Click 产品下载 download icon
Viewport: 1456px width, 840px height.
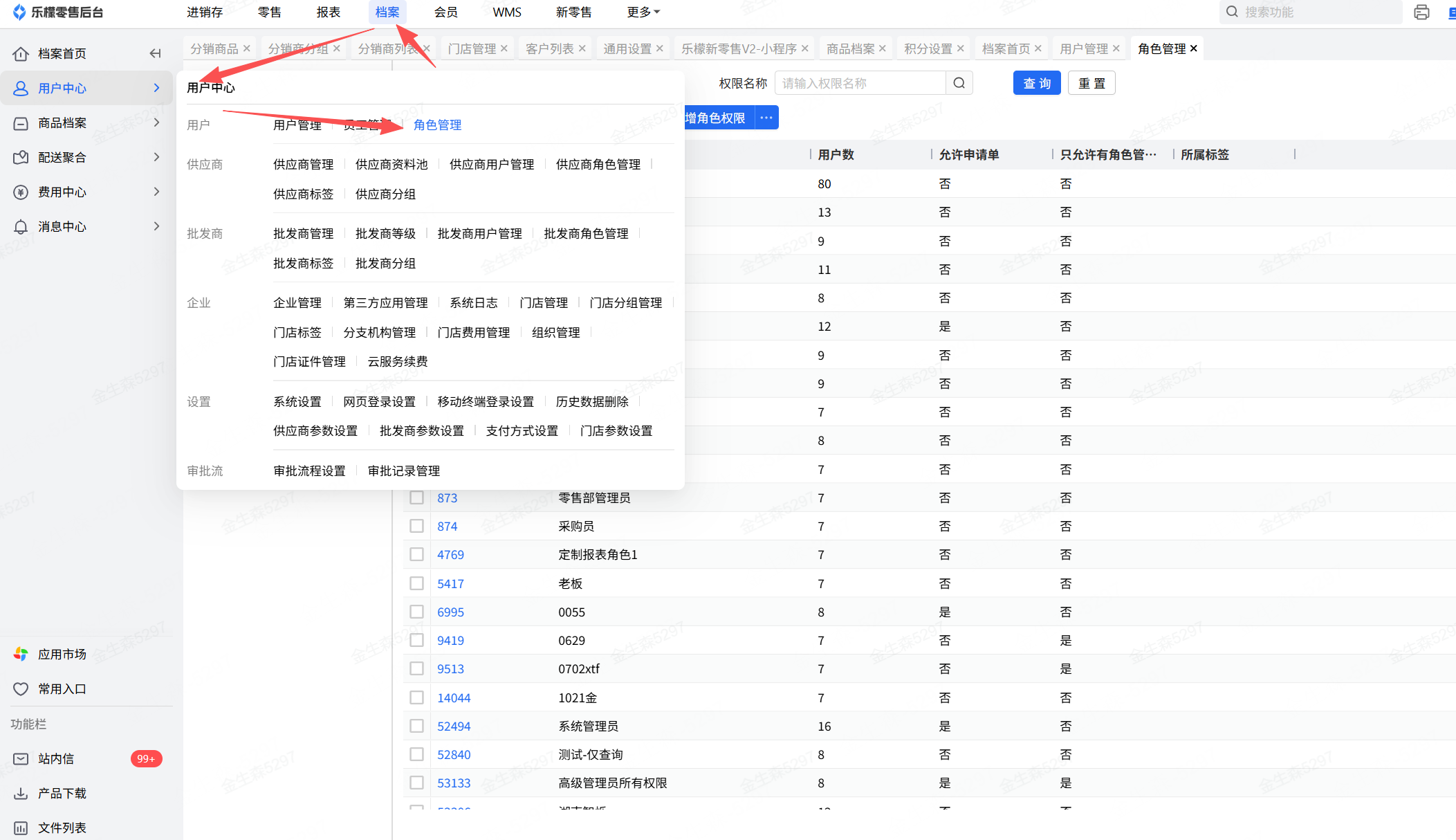21,793
